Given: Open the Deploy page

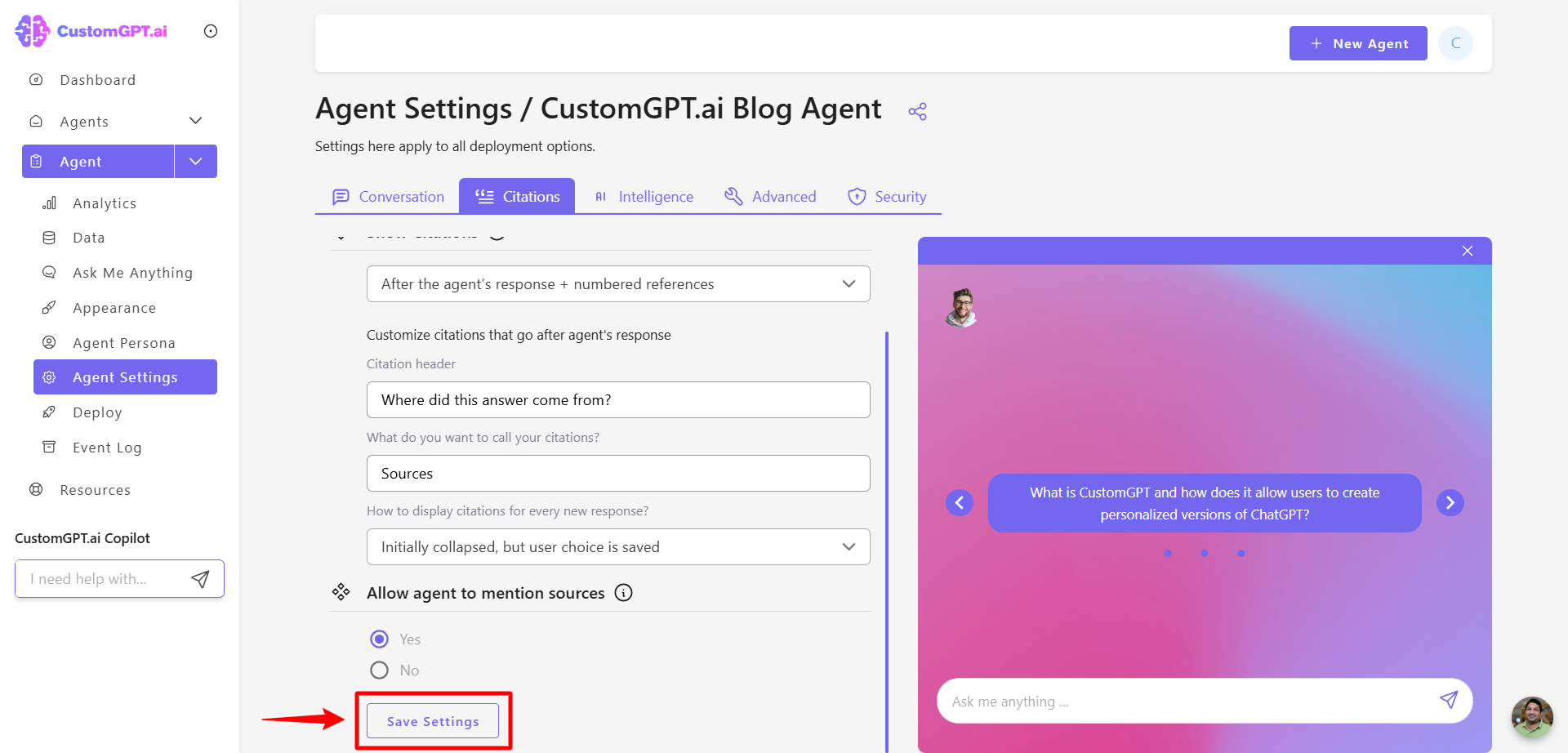Looking at the screenshot, I should click(97, 412).
